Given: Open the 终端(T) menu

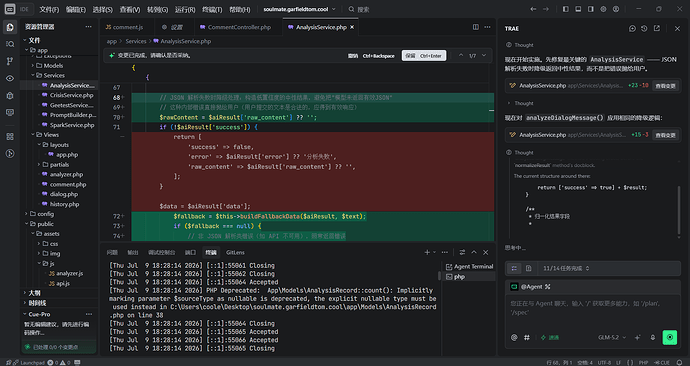Looking at the screenshot, I should (212, 9).
